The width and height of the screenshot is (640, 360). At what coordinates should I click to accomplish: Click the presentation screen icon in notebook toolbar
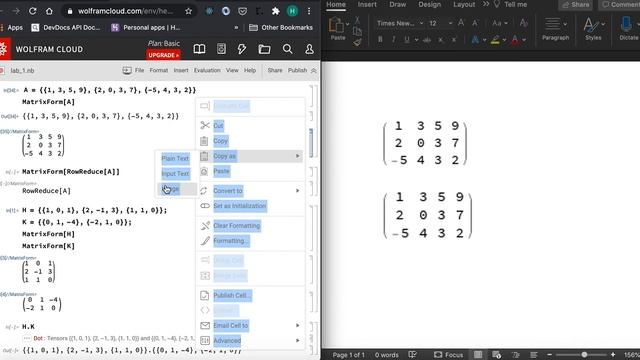coord(127,71)
